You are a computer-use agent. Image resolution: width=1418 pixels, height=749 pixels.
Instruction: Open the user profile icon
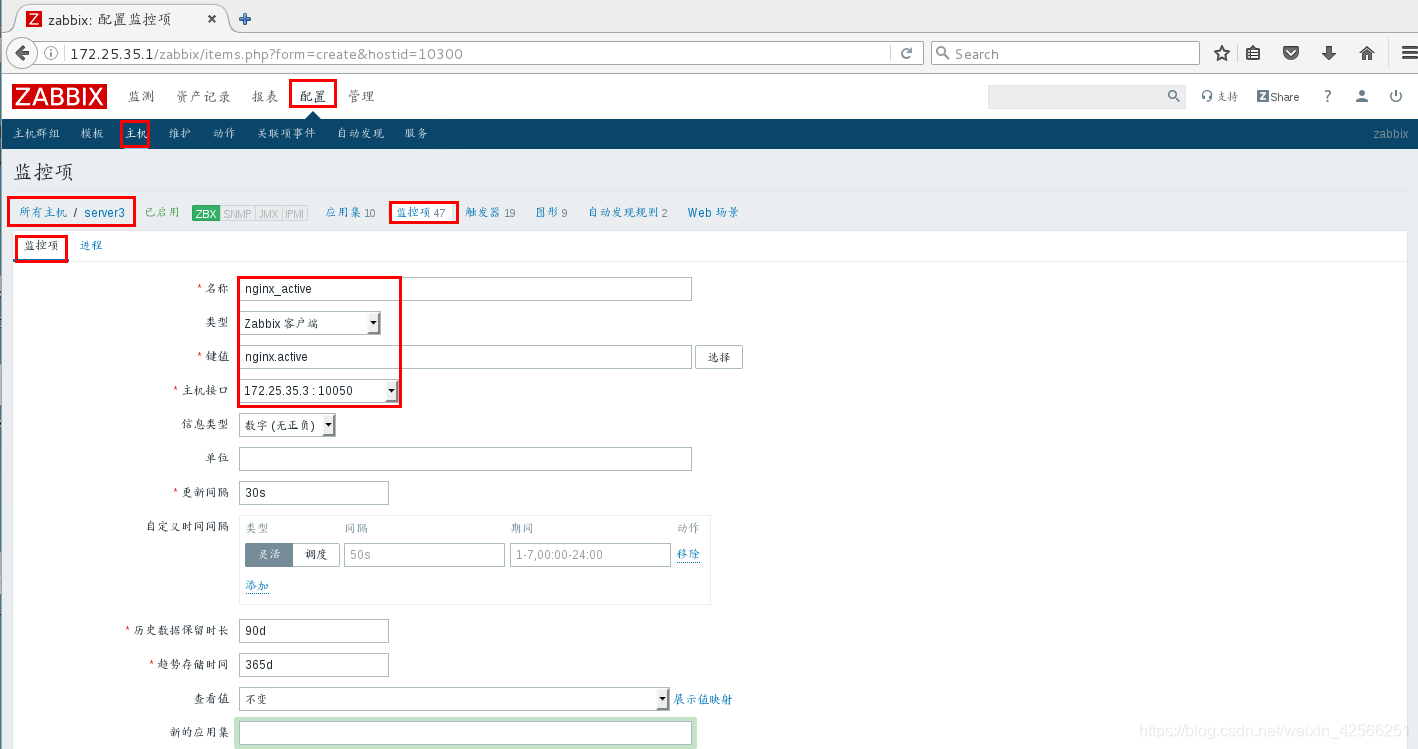pos(1362,96)
